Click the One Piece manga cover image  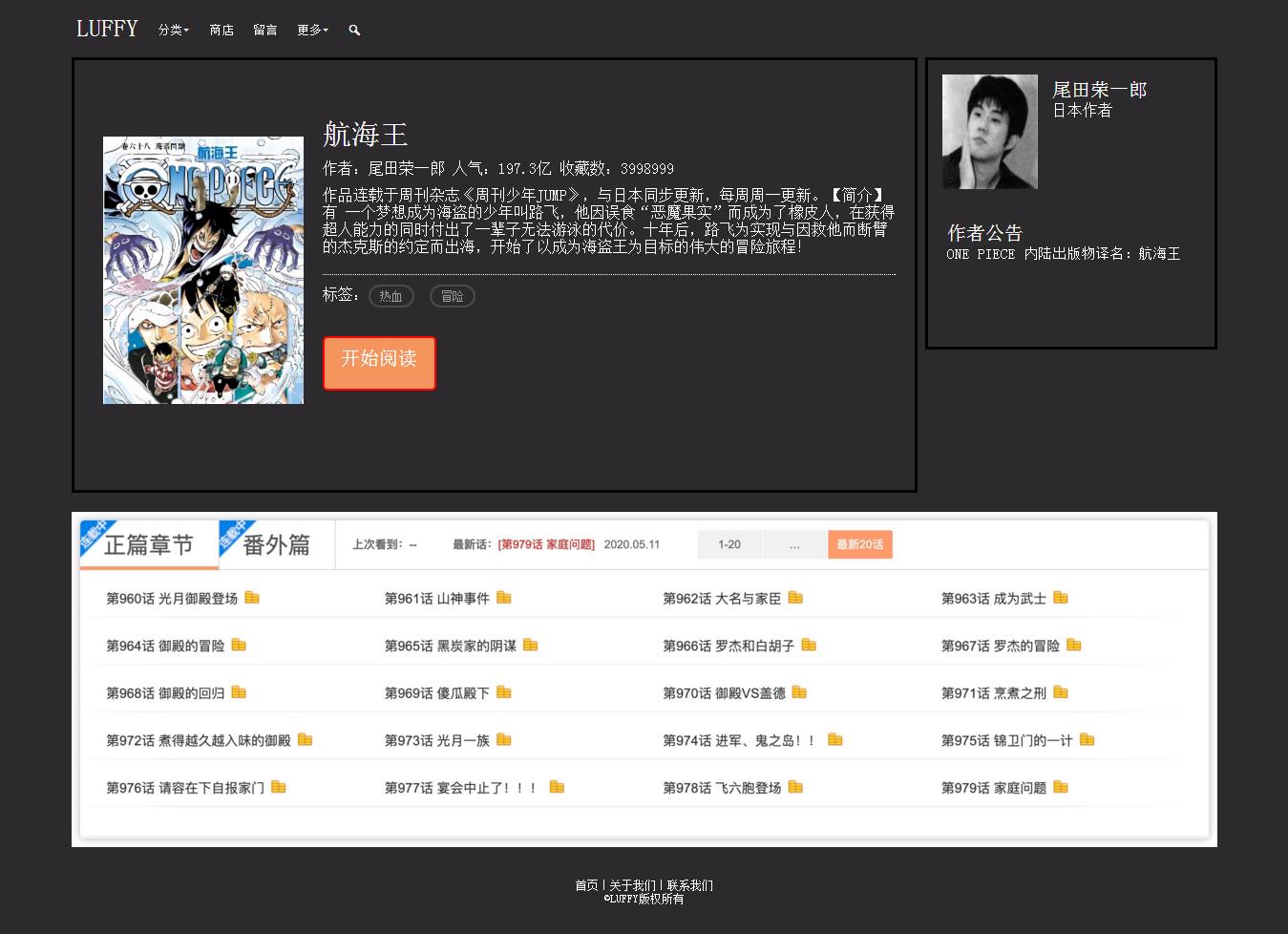tap(203, 270)
